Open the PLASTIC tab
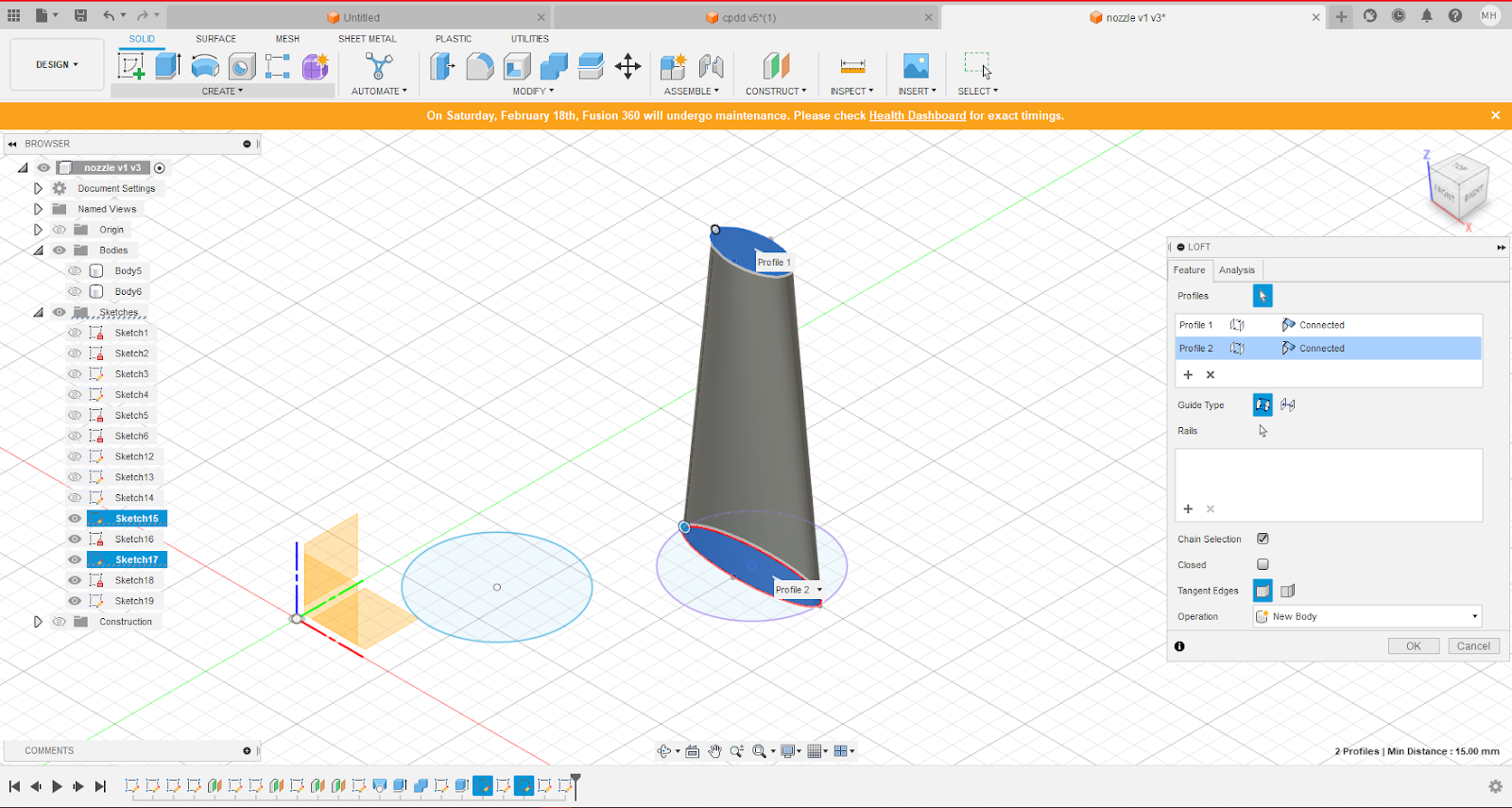This screenshot has height=808, width=1512. pos(454,39)
